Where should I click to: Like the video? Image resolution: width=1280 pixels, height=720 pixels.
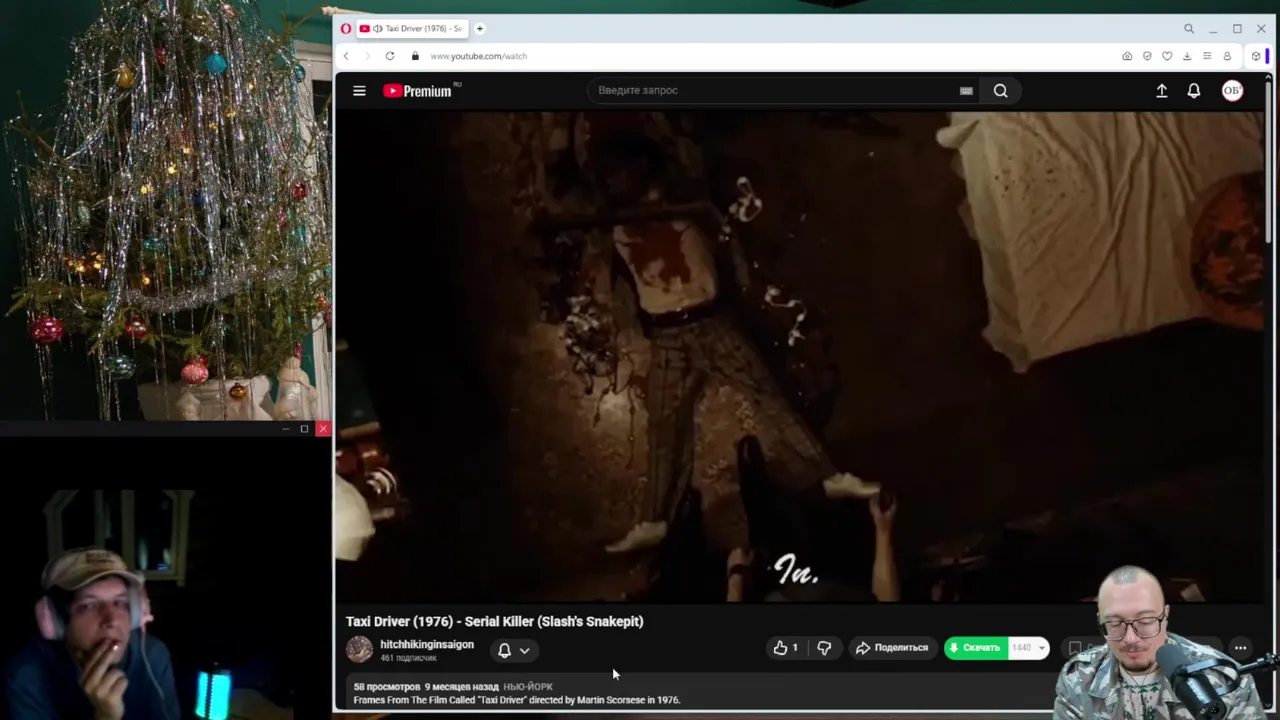pyautogui.click(x=785, y=648)
